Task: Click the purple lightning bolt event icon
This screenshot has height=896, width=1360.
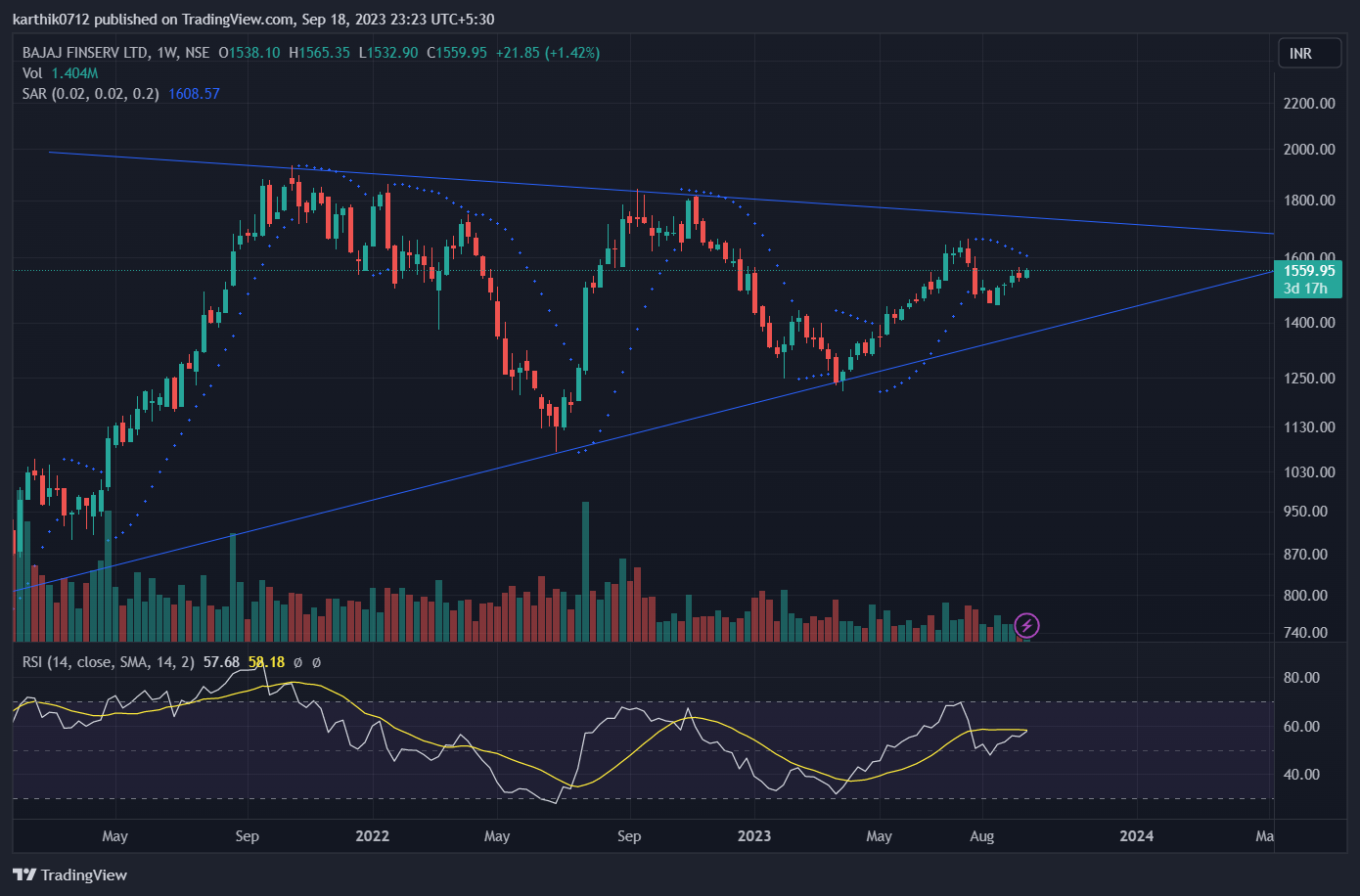Action: pyautogui.click(x=1026, y=625)
